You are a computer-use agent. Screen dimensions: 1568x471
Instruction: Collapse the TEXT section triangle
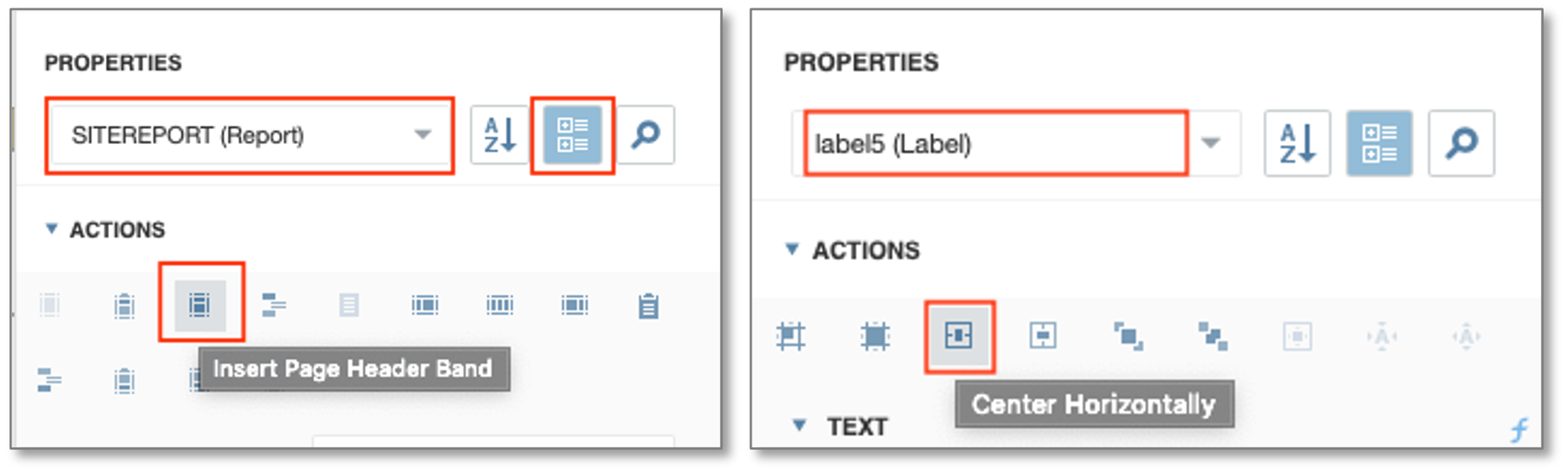click(799, 425)
